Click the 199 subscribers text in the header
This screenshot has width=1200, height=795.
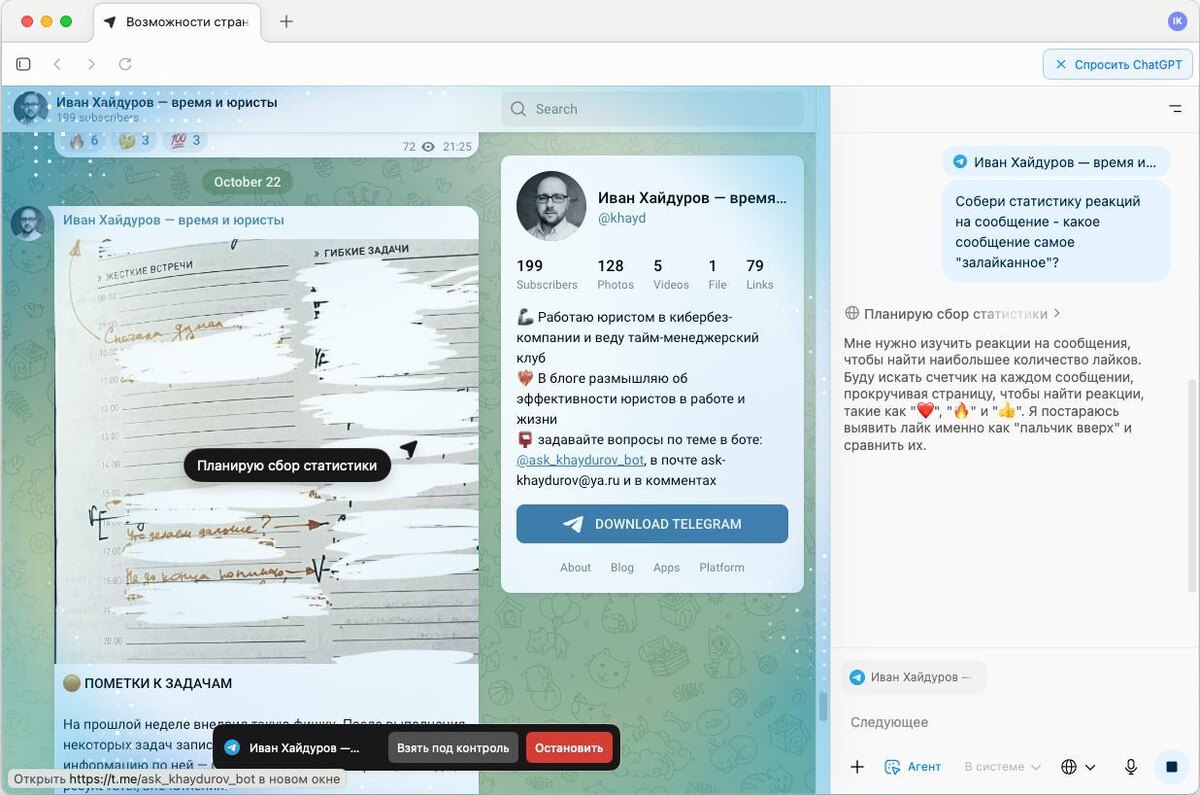coord(97,118)
